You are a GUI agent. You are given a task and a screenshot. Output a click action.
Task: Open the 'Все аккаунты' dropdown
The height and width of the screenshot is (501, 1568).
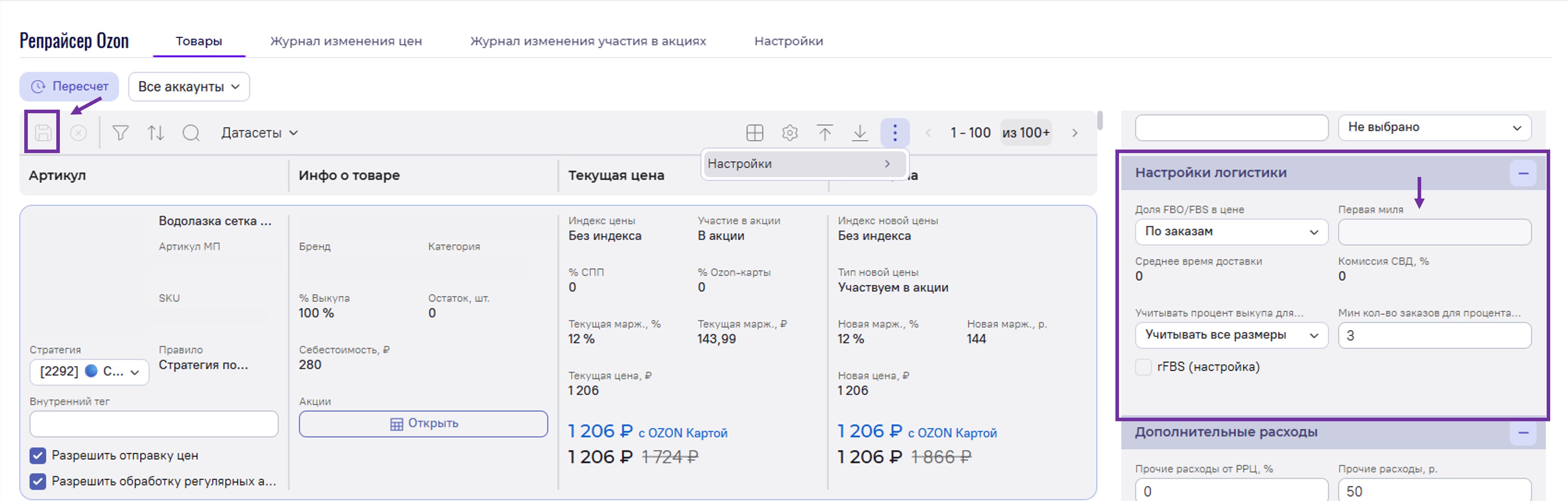[189, 87]
